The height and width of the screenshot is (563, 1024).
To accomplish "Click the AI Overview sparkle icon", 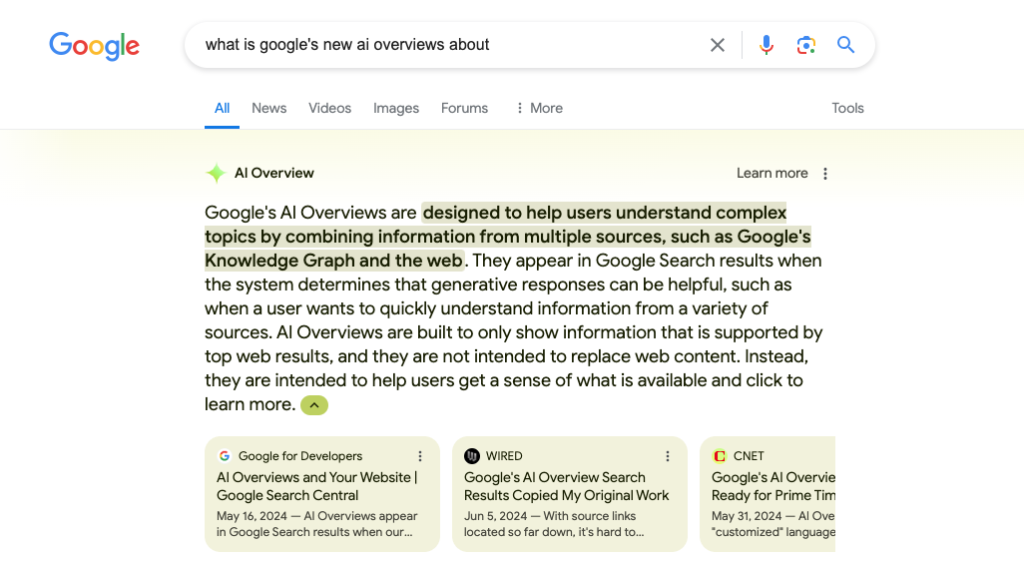I will point(215,173).
